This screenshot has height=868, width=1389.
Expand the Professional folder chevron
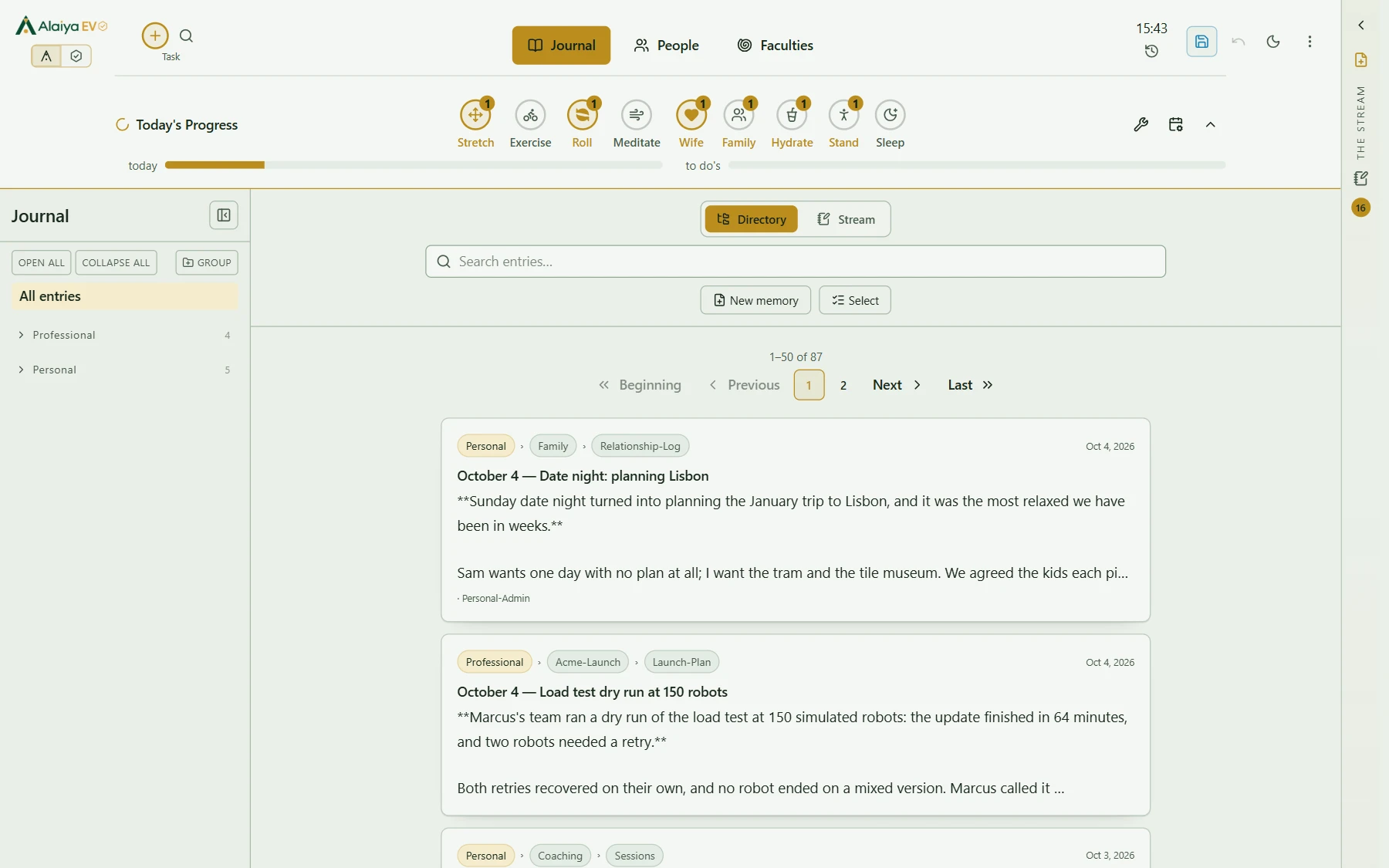(21, 335)
